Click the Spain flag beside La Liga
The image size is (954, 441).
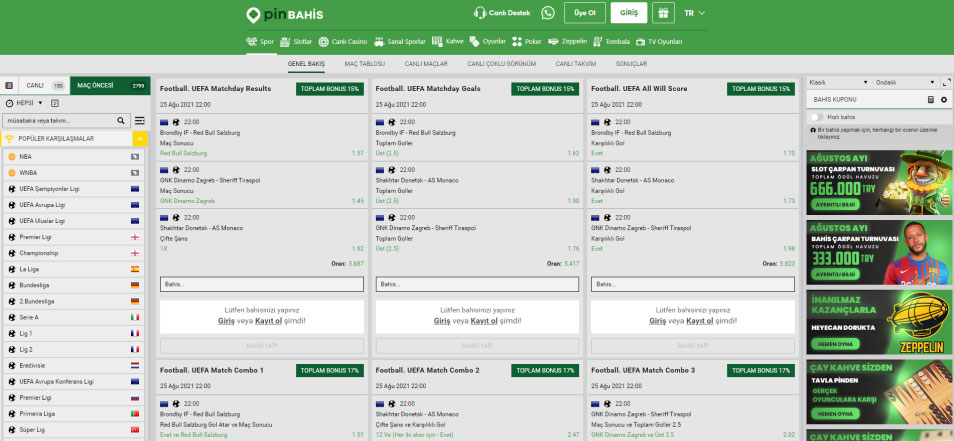pos(135,269)
